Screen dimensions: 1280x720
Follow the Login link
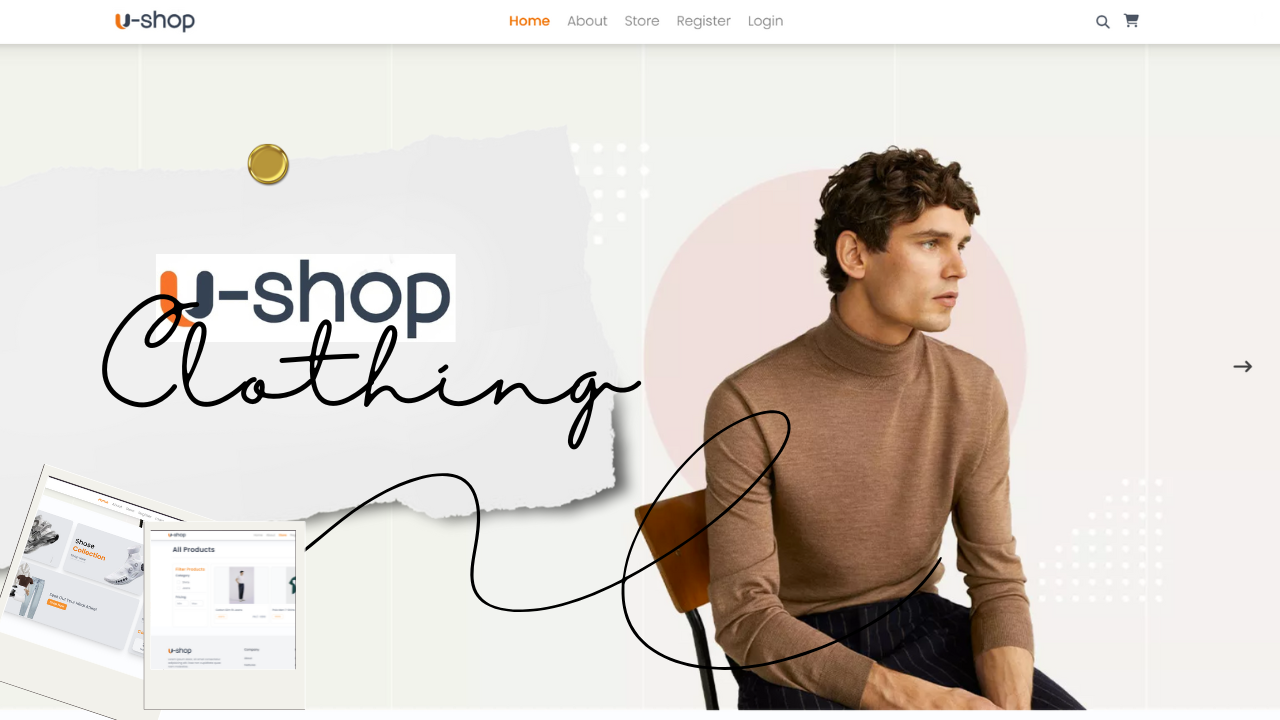point(765,21)
